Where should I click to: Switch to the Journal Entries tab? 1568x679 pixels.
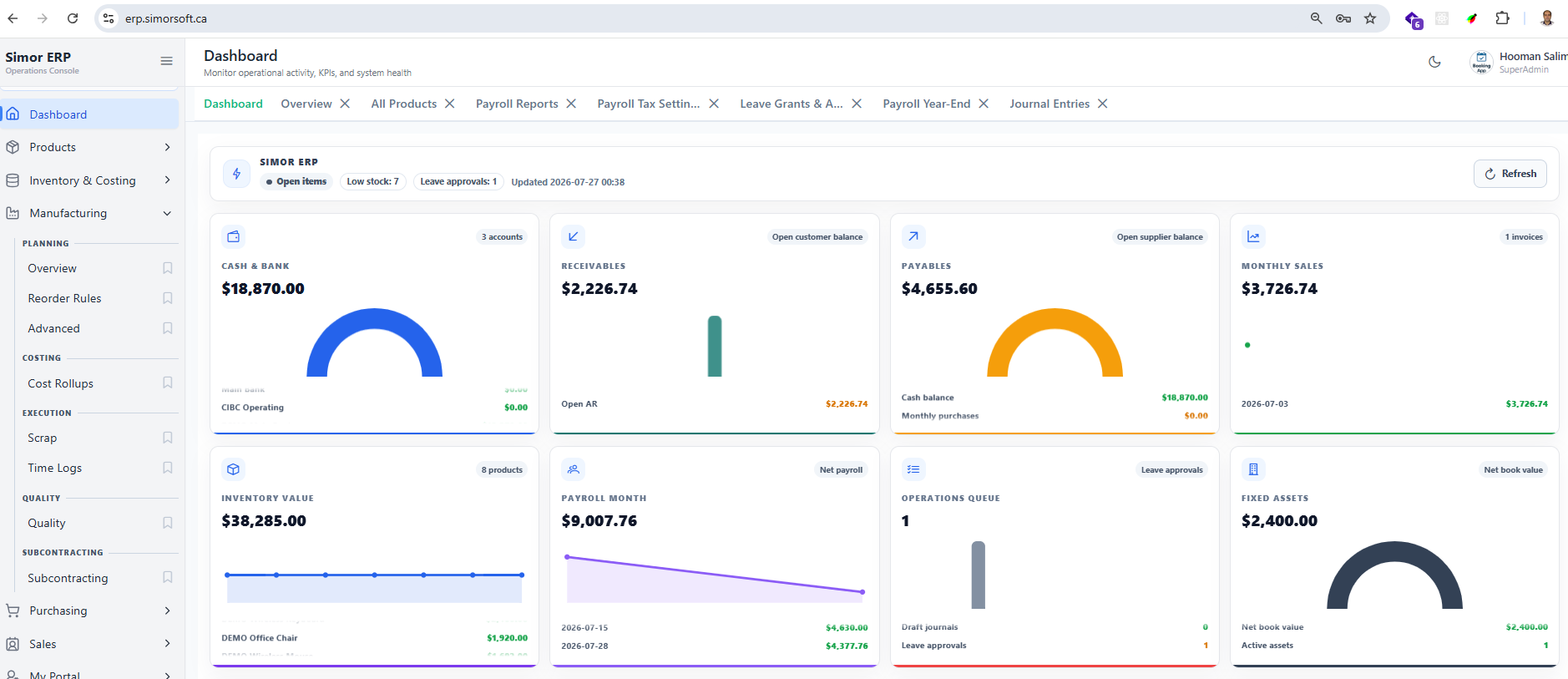(1050, 104)
